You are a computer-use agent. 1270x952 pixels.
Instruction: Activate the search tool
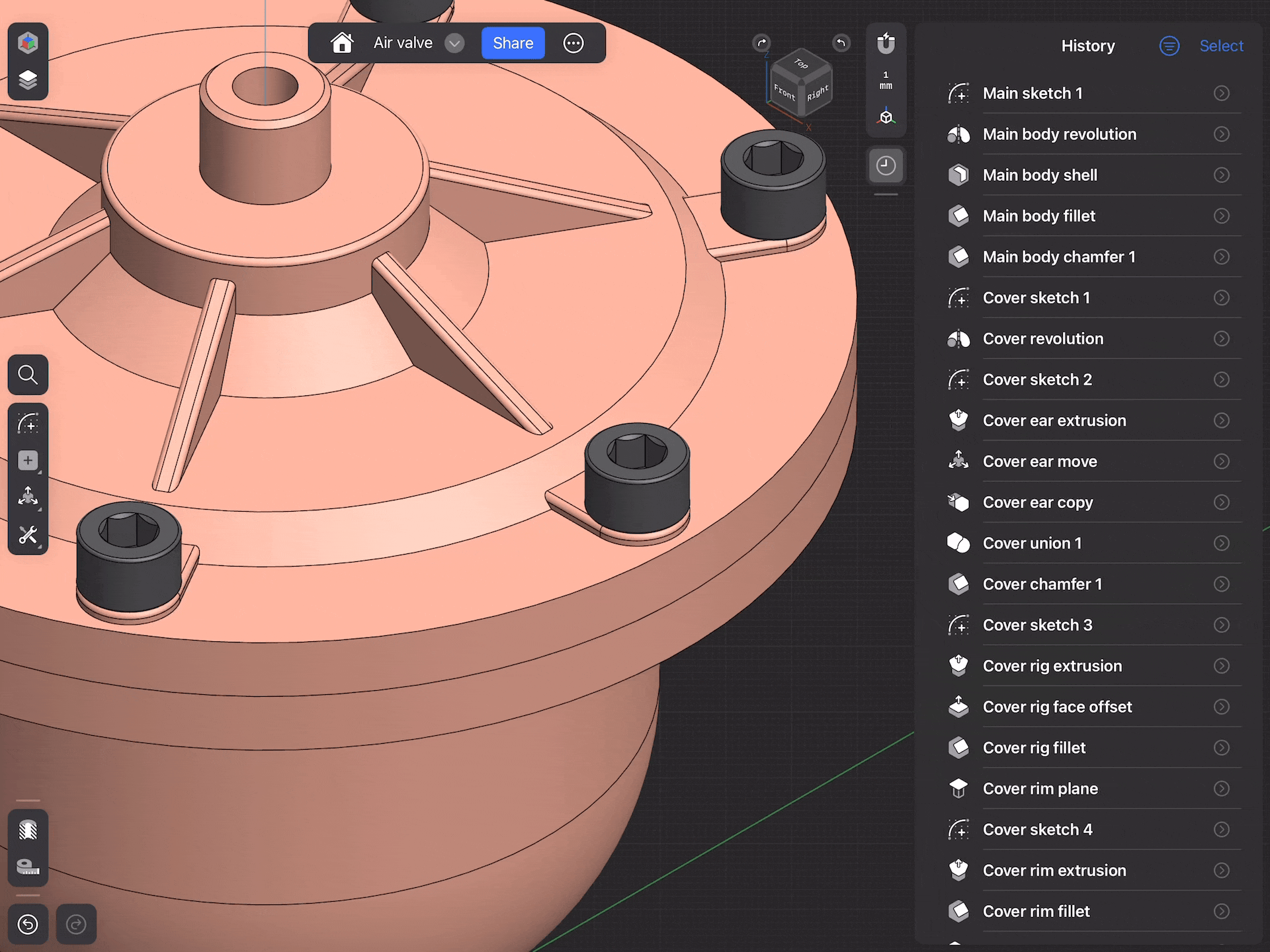click(x=28, y=376)
